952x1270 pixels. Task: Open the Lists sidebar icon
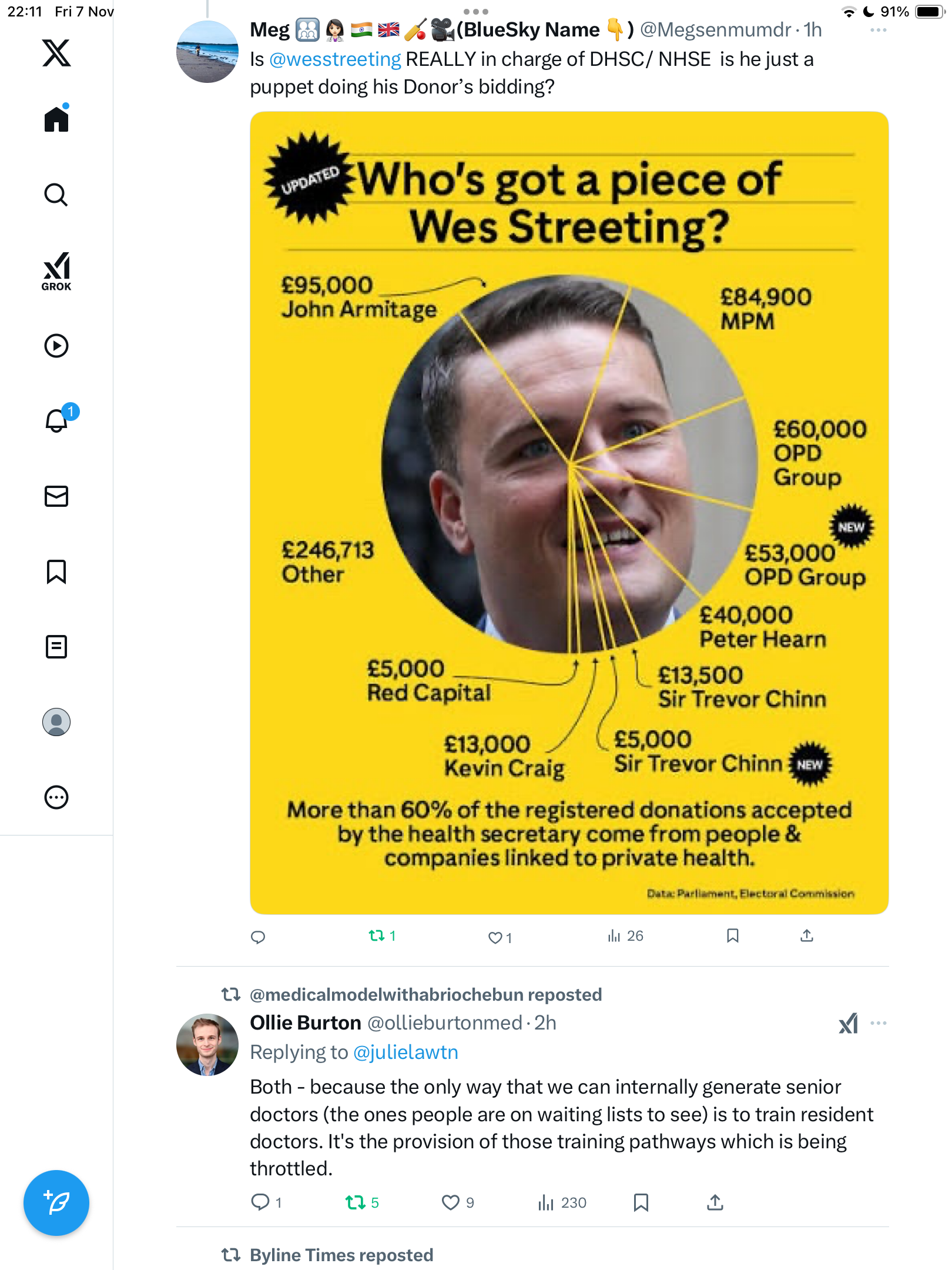click(56, 647)
